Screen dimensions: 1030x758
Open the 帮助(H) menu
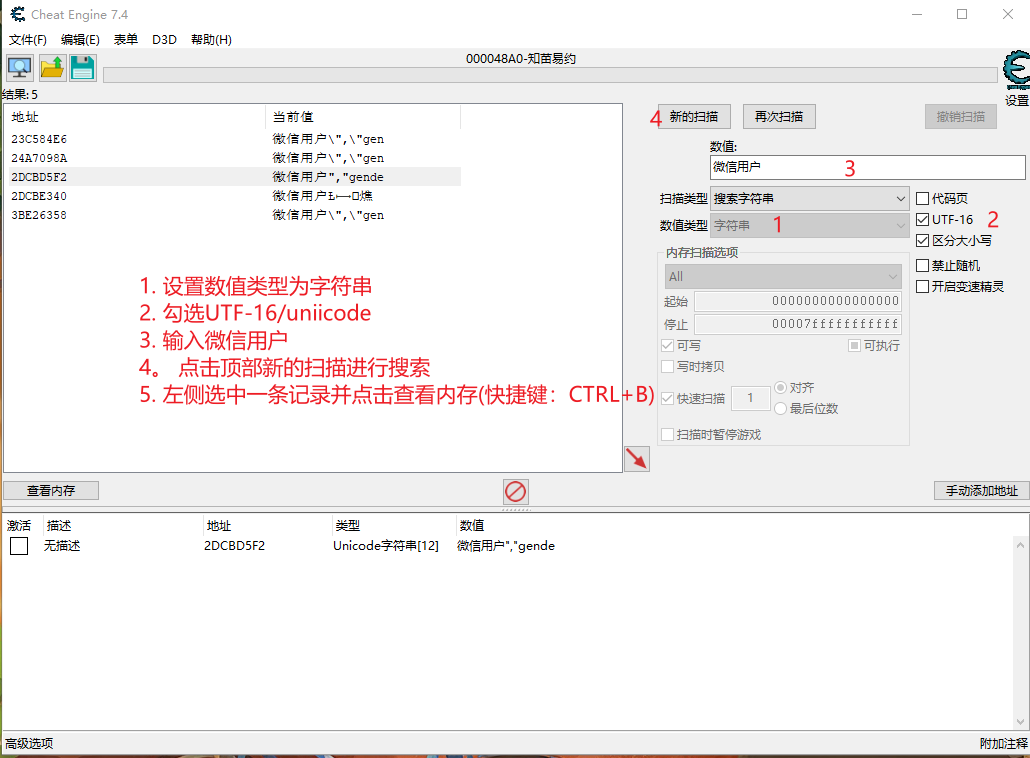coord(212,39)
